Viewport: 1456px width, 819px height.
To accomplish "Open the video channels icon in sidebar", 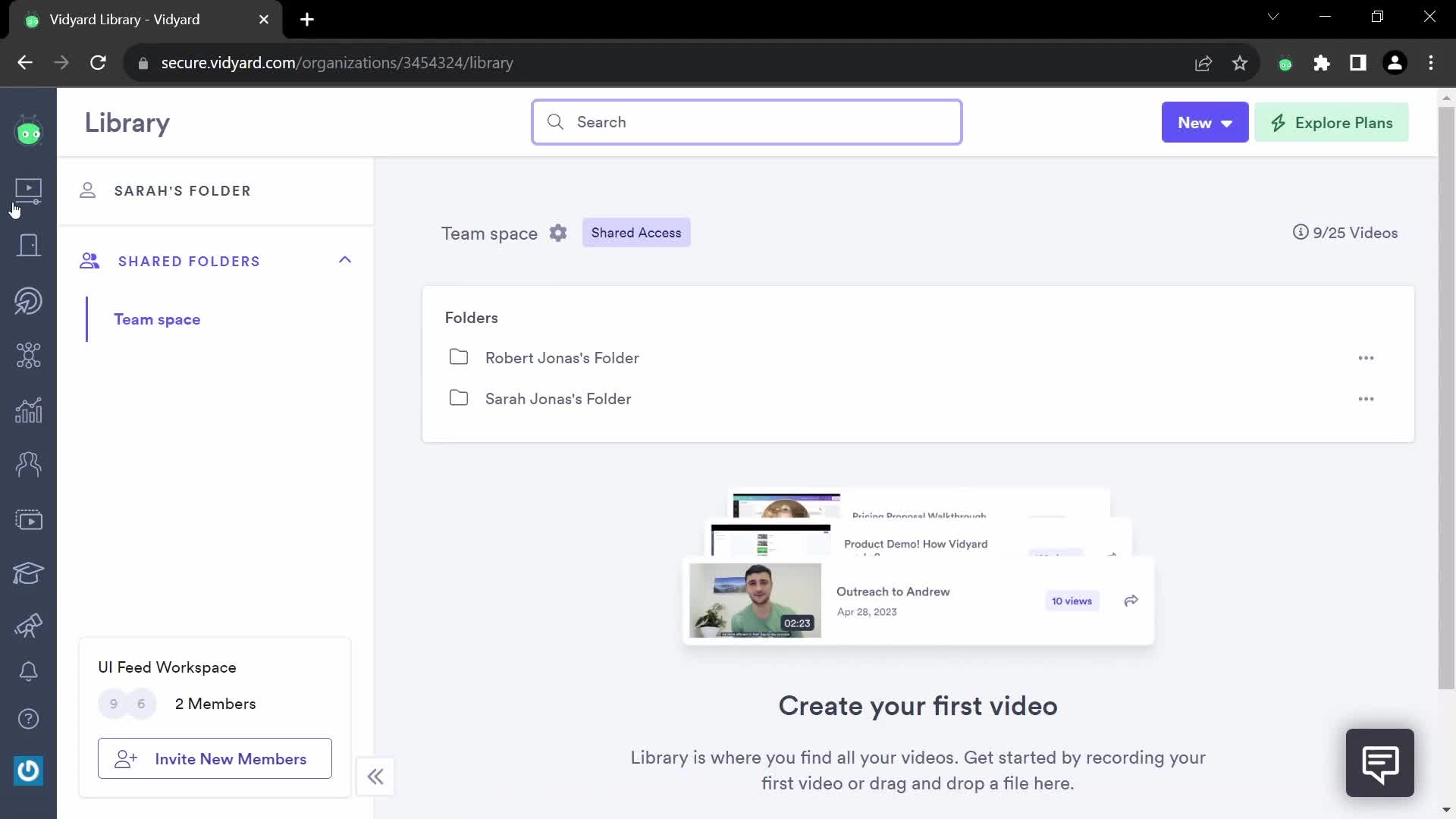I will [29, 519].
